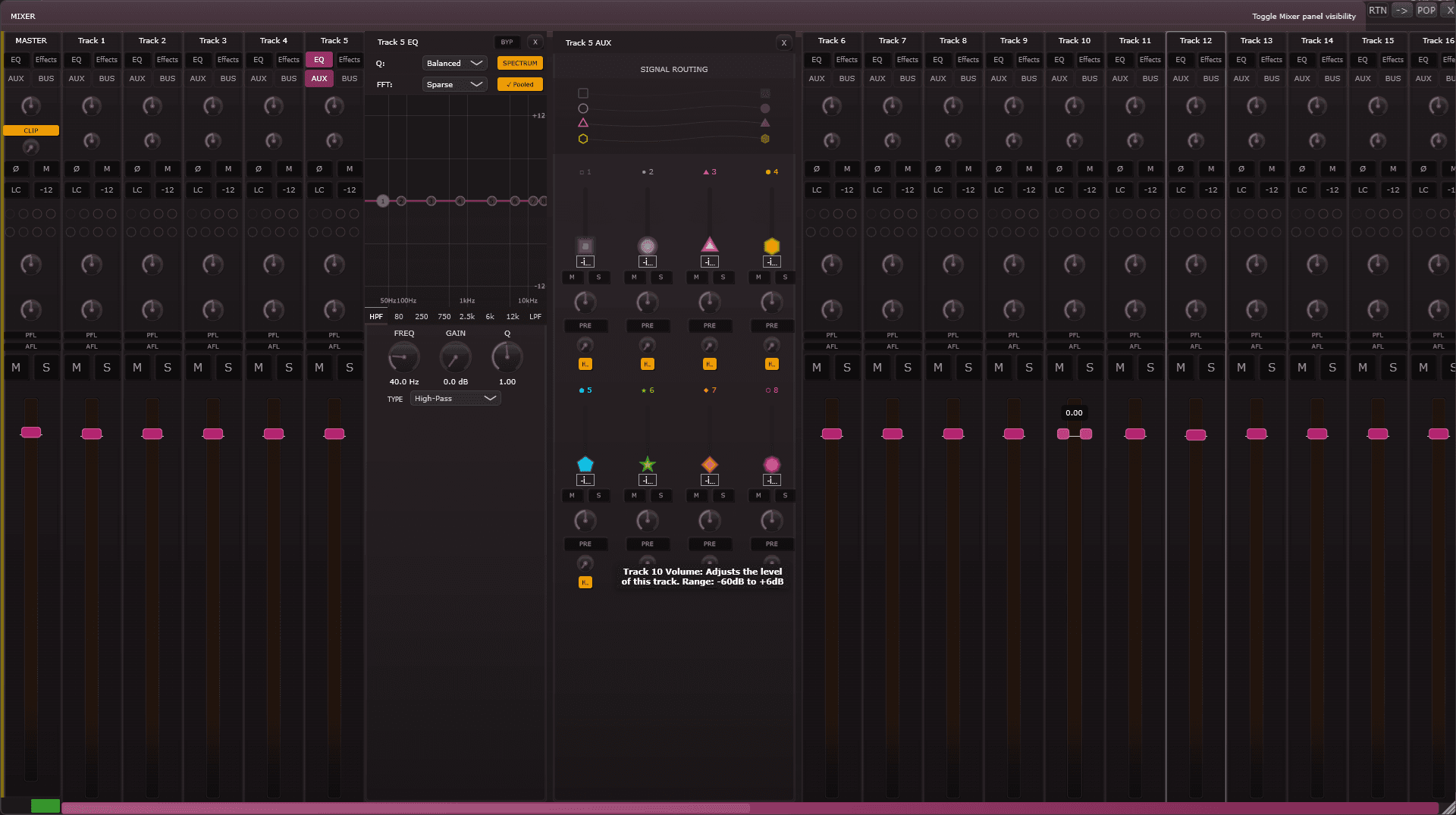1456x815 pixels.
Task: Click the blue pentagon aux send 5 handle
Action: (585, 464)
